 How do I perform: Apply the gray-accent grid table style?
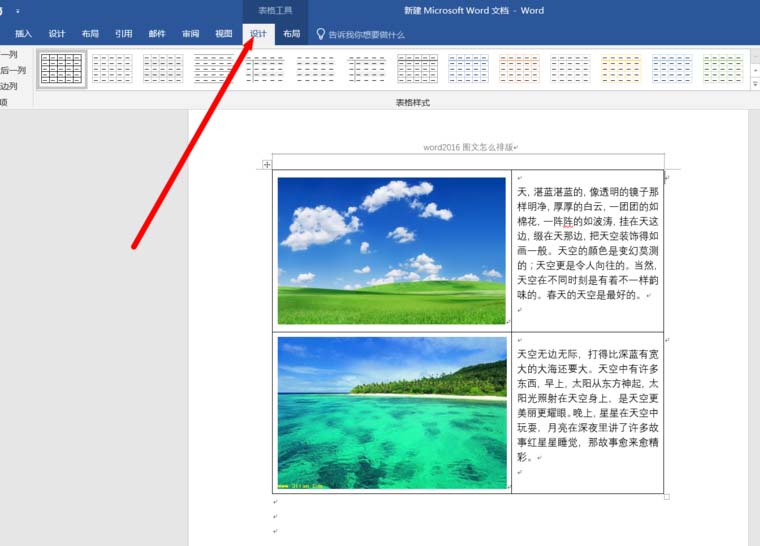pyautogui.click(x=570, y=69)
